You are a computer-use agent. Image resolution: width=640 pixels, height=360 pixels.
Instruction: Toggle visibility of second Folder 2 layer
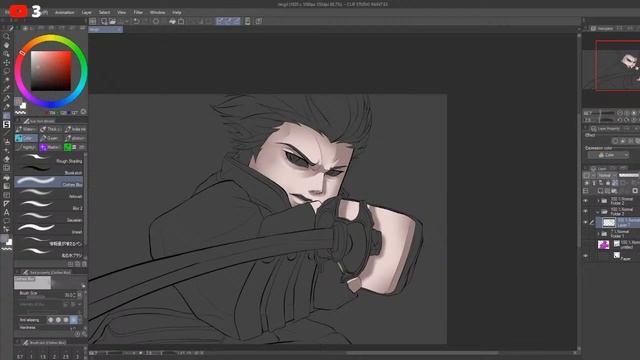(586, 211)
